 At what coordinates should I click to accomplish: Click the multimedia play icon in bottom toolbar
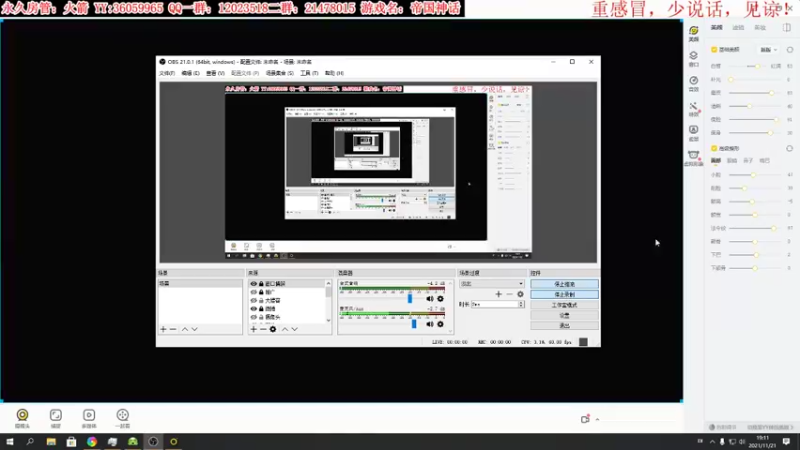(x=89, y=418)
